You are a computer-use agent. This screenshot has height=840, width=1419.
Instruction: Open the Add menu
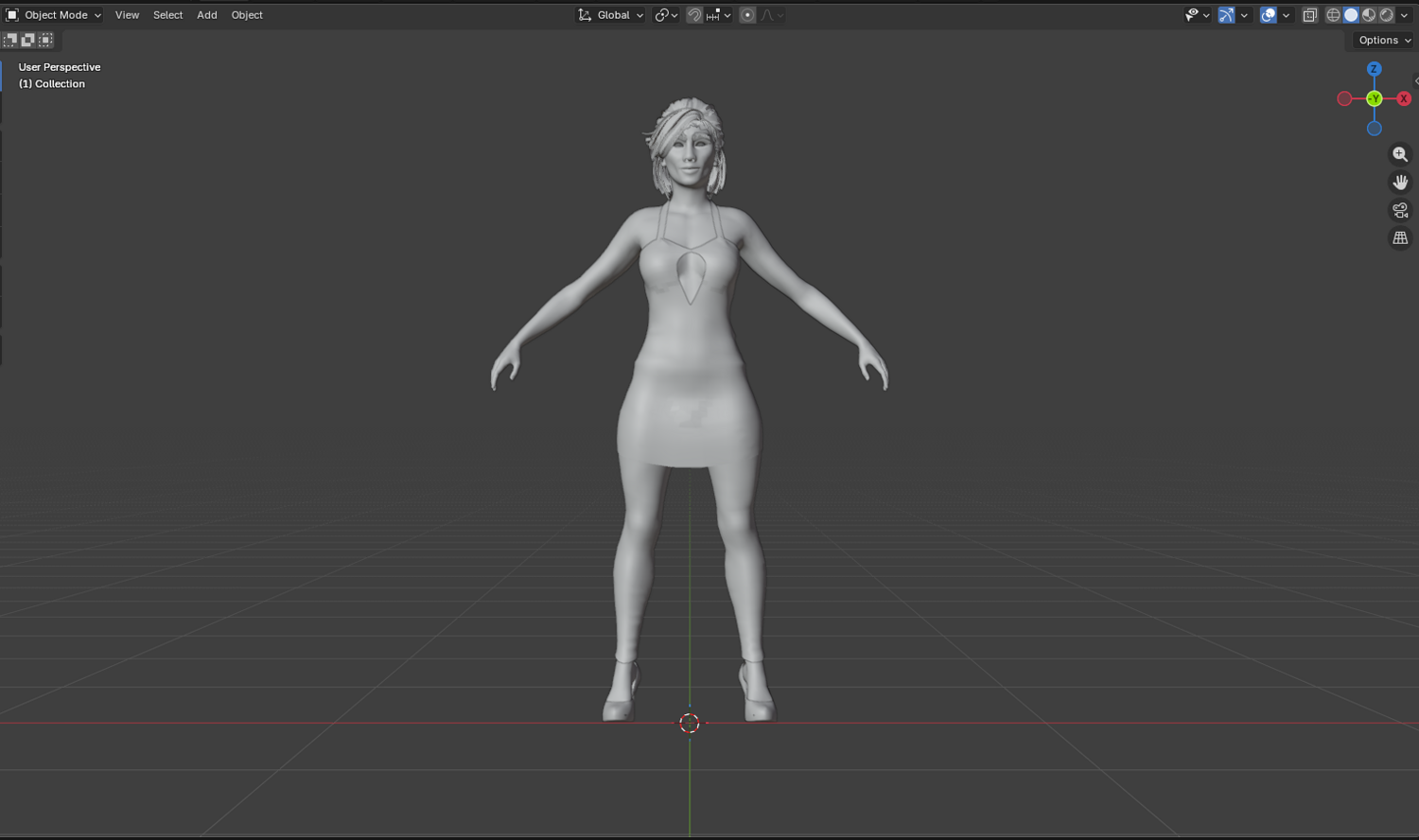pyautogui.click(x=207, y=15)
